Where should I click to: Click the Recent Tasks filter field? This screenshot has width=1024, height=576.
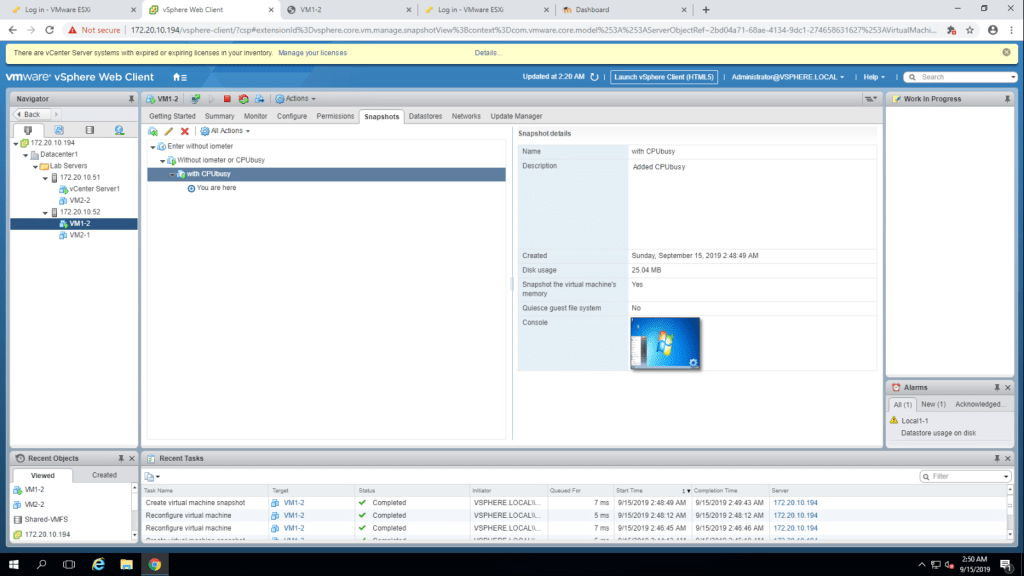[x=965, y=477]
